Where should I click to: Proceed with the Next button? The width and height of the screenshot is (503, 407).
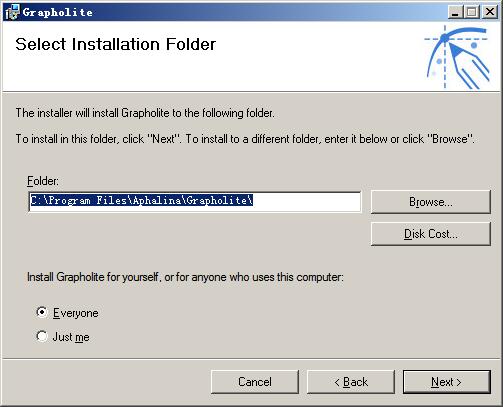click(447, 382)
